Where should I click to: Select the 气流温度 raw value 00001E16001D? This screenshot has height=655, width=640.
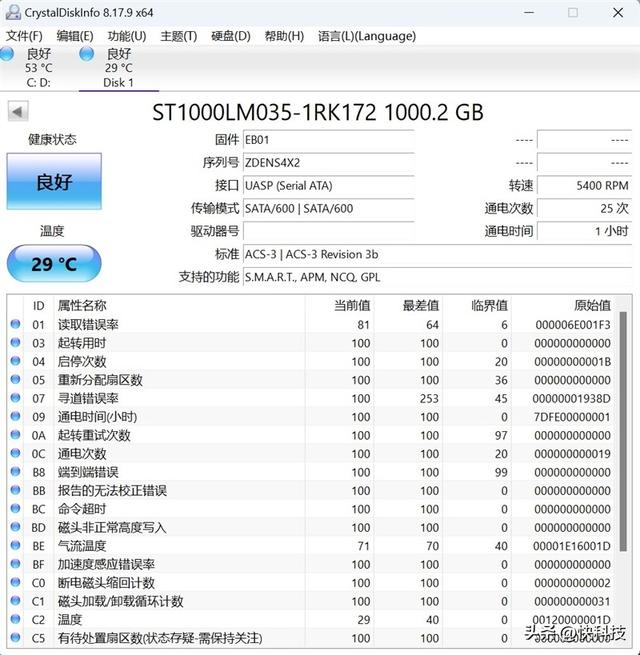click(571, 546)
